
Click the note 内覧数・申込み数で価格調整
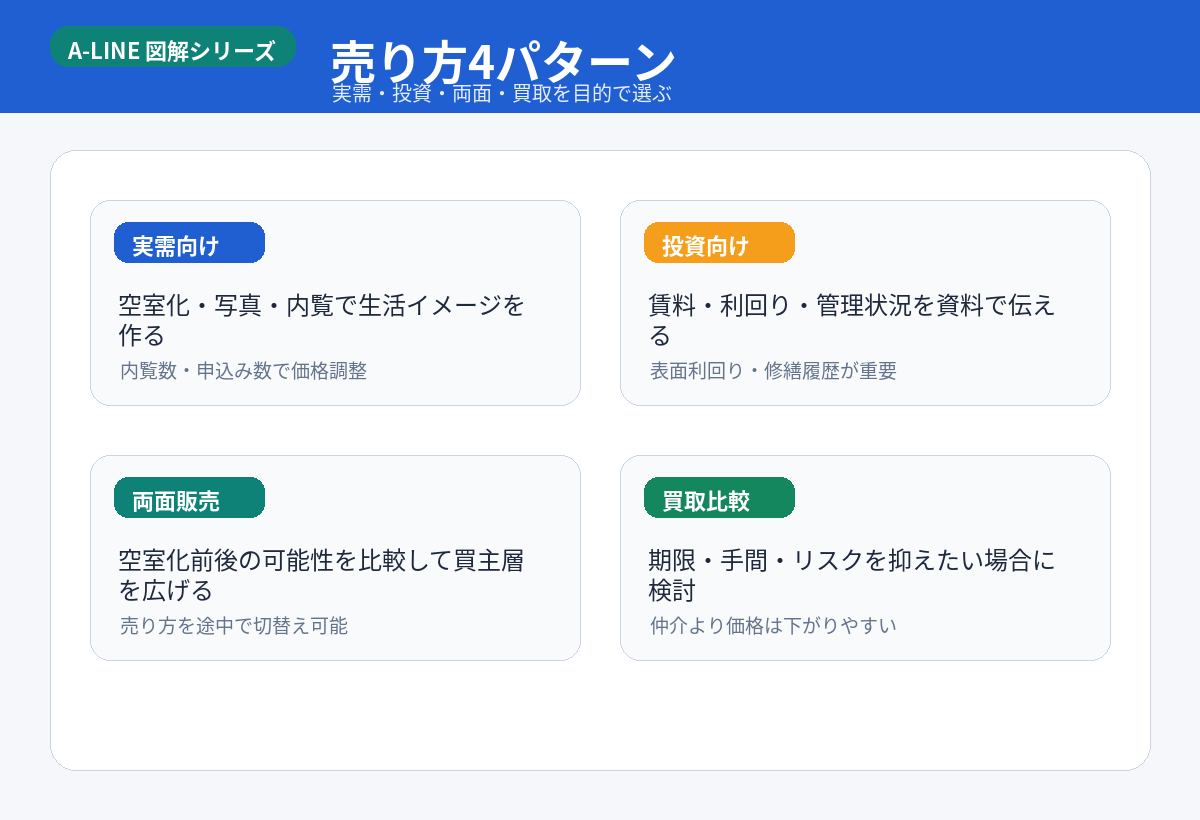(x=243, y=371)
